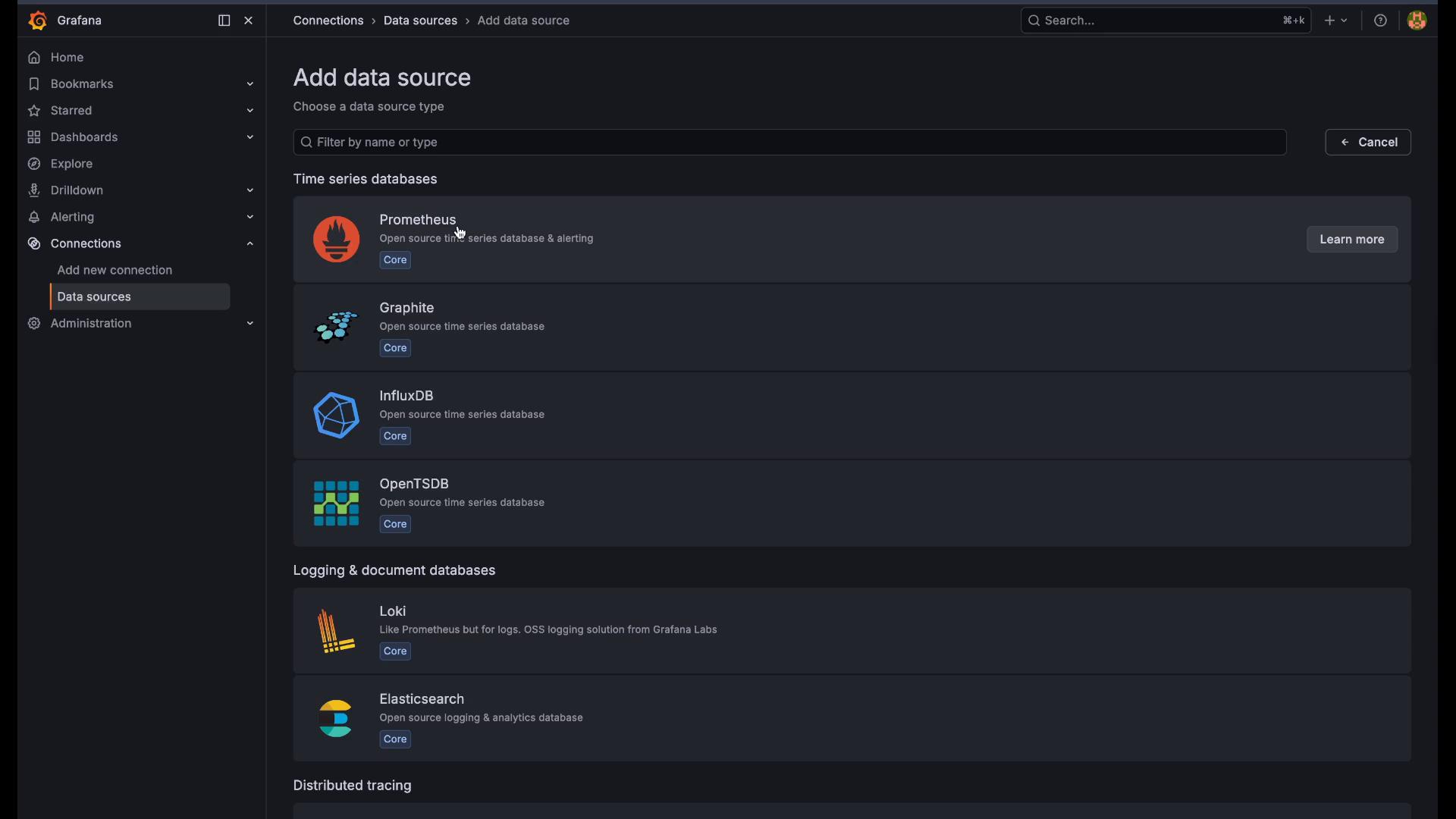Expand the Alerting section chevron
The width and height of the screenshot is (1456, 819).
[250, 217]
